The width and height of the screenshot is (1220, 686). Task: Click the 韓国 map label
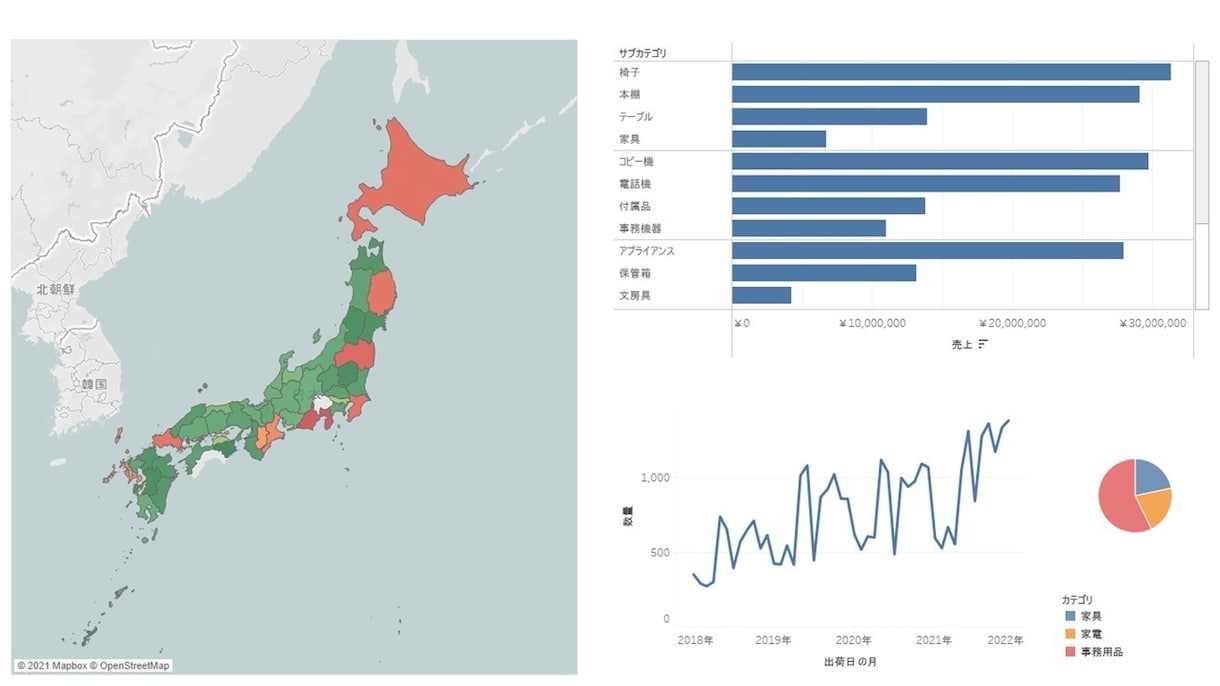(94, 385)
